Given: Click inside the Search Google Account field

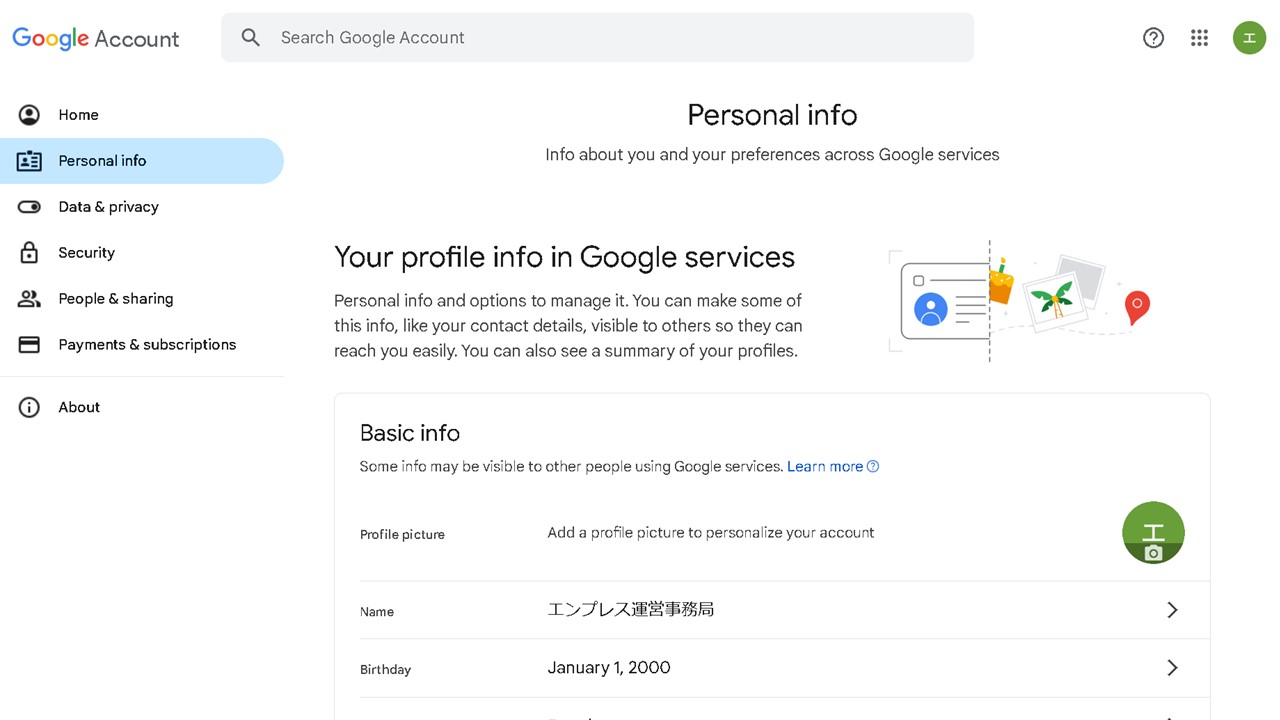Looking at the screenshot, I should (600, 37).
